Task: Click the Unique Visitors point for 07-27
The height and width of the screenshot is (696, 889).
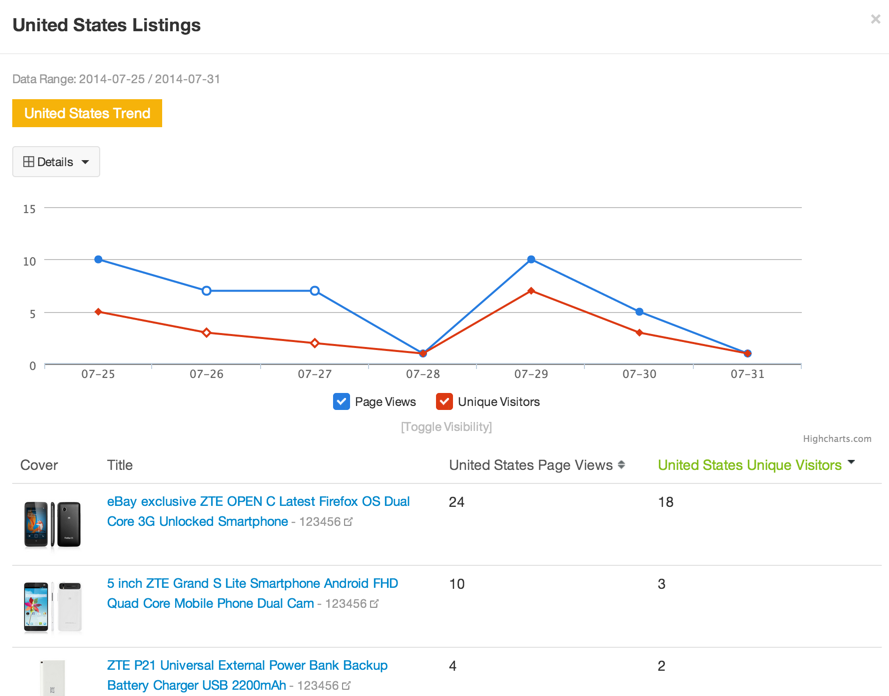Action: point(315,343)
